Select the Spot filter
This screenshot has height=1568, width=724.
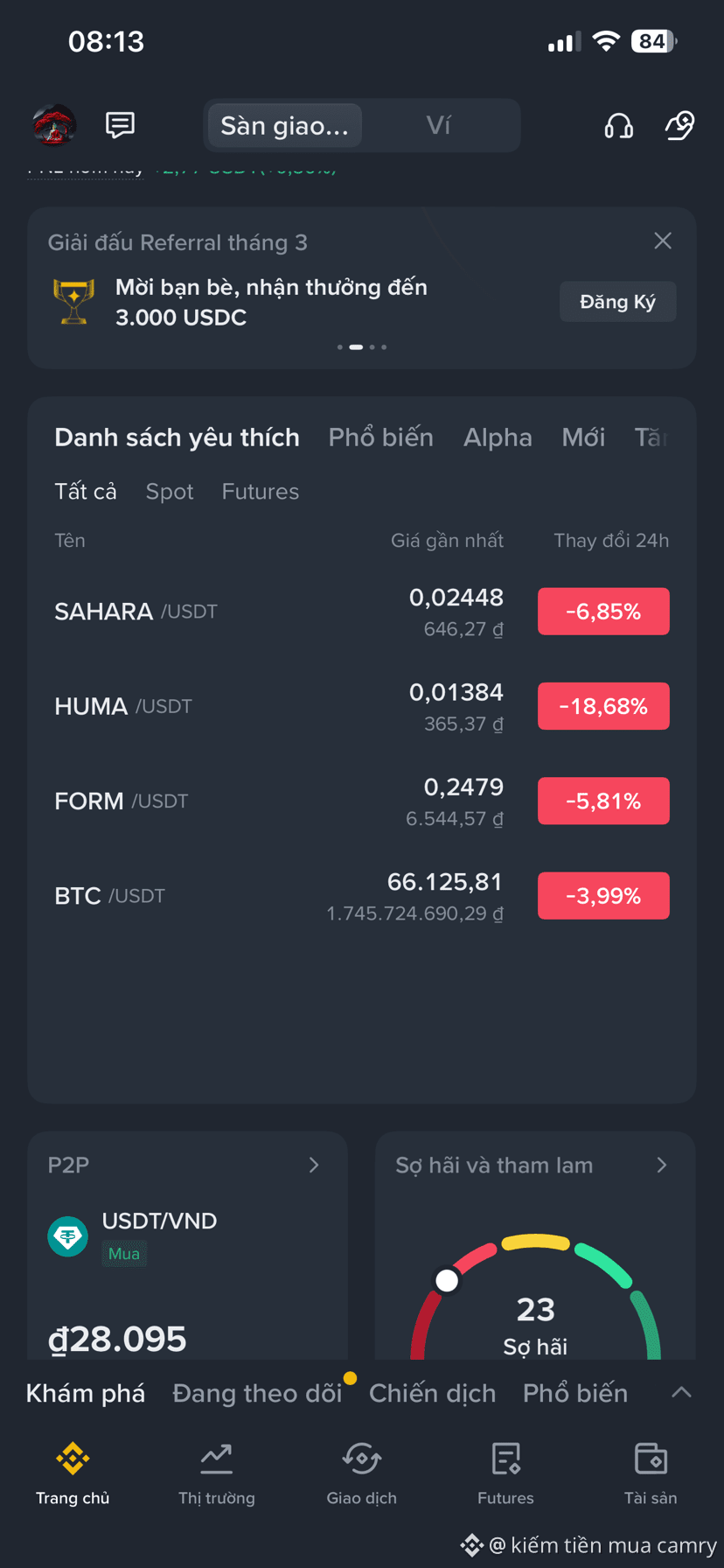click(170, 492)
